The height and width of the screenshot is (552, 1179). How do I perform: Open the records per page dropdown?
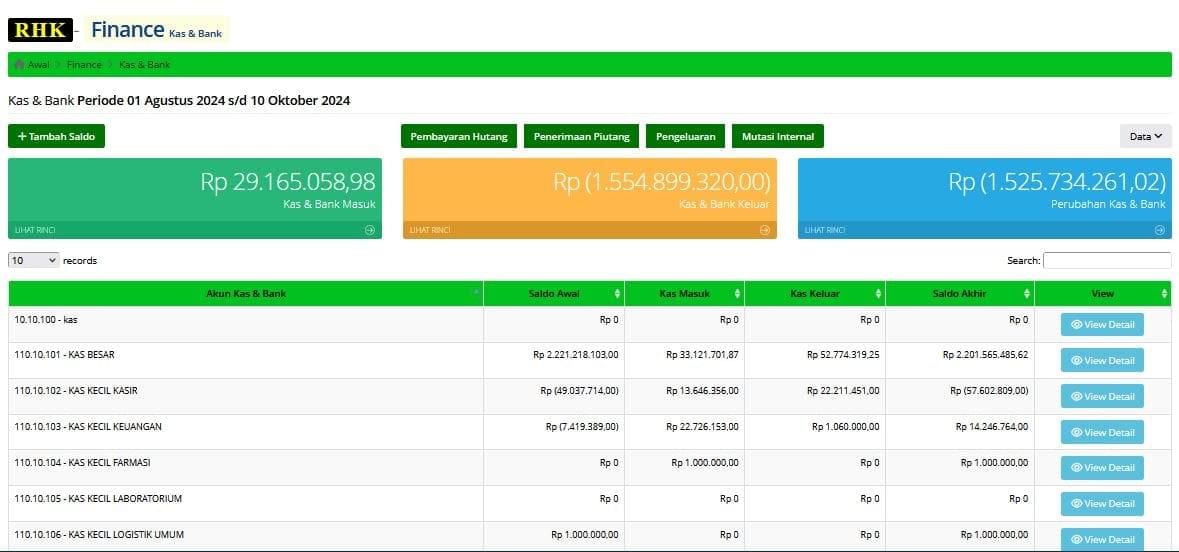[34, 260]
